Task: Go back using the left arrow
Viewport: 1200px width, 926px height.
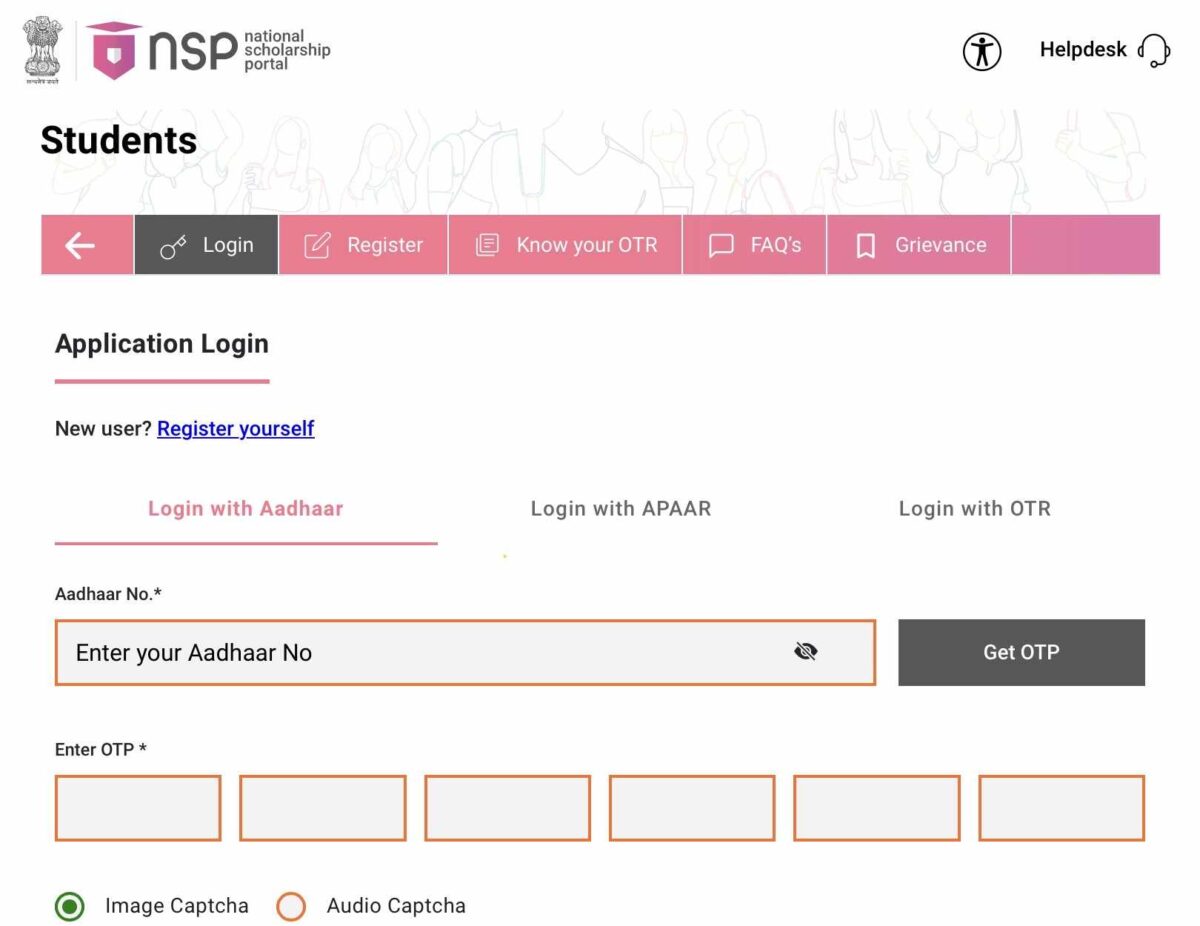Action: (80, 245)
